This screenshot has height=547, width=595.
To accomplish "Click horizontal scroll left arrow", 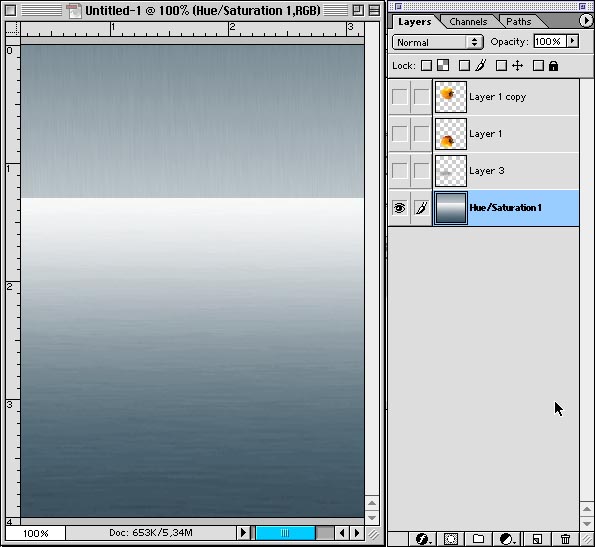I will tap(342, 533).
